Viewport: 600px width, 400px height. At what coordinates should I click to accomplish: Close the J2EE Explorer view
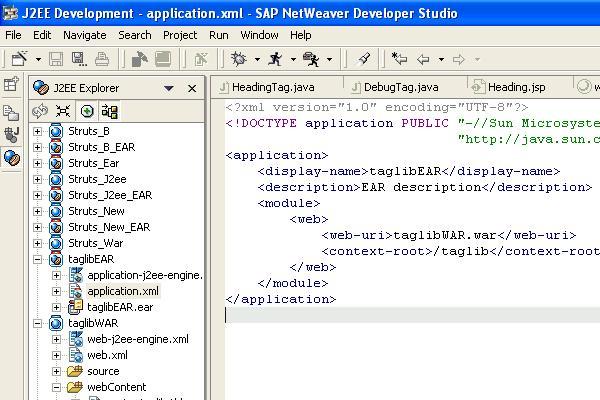tap(192, 88)
